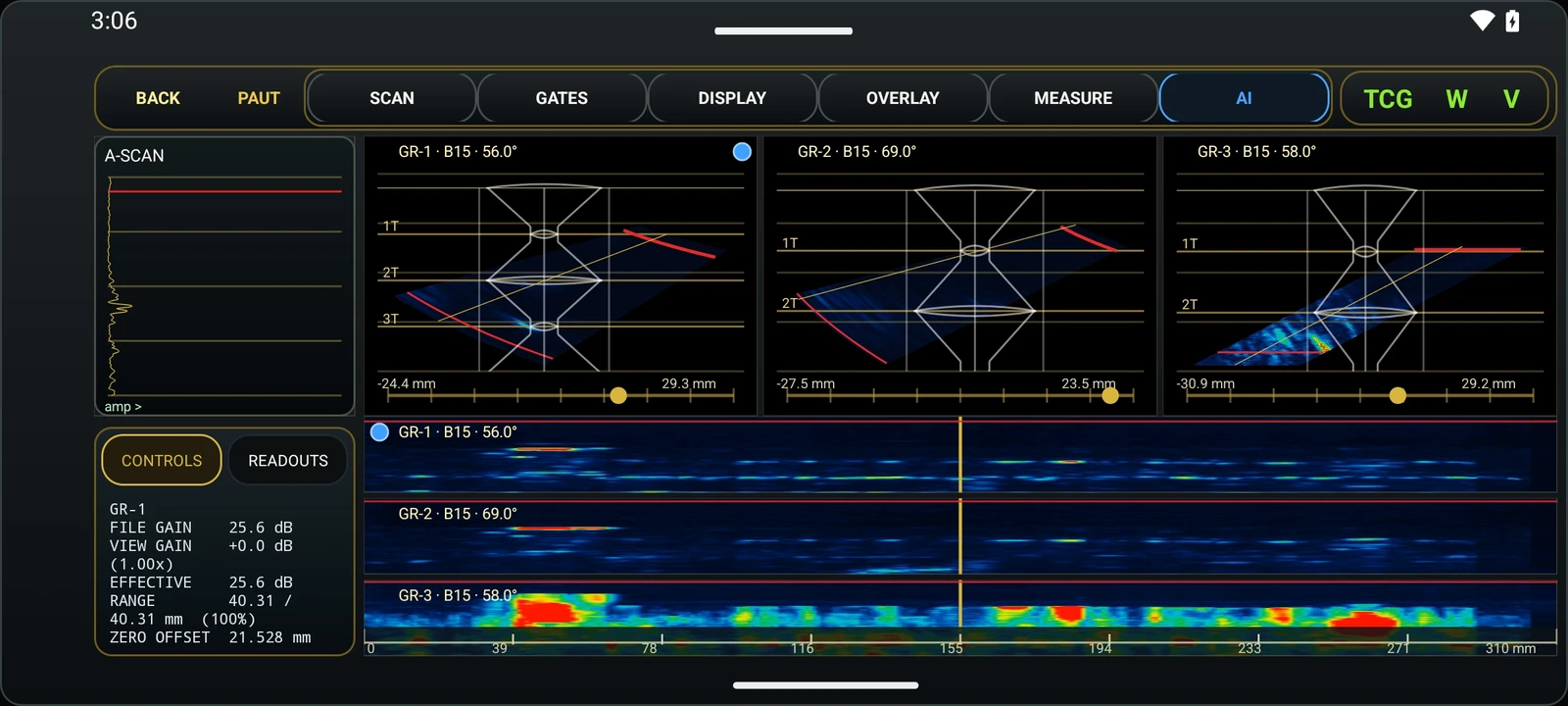1568x706 pixels.
Task: Click the A-SCAN waveform title
Action: (134, 156)
